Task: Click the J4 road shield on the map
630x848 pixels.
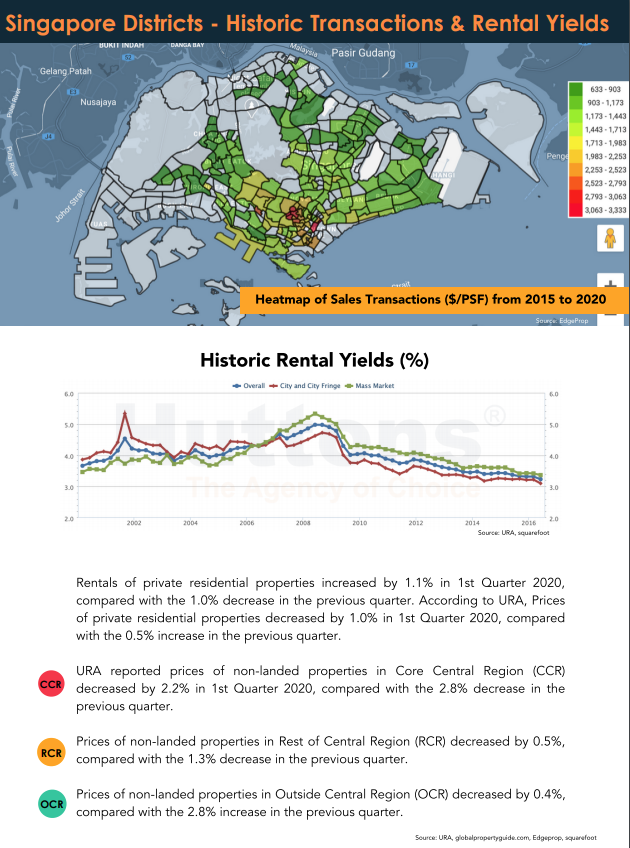Action: [48, 136]
